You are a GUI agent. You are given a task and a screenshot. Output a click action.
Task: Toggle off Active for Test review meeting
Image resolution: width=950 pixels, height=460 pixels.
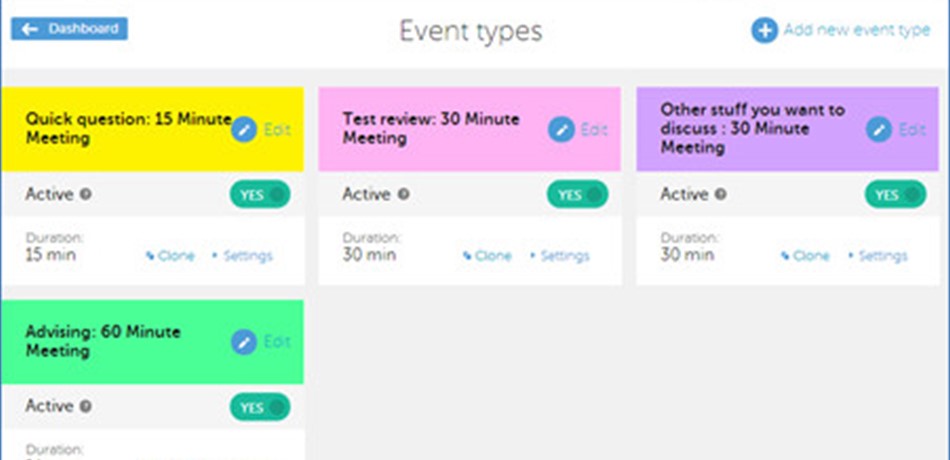[x=577, y=195]
